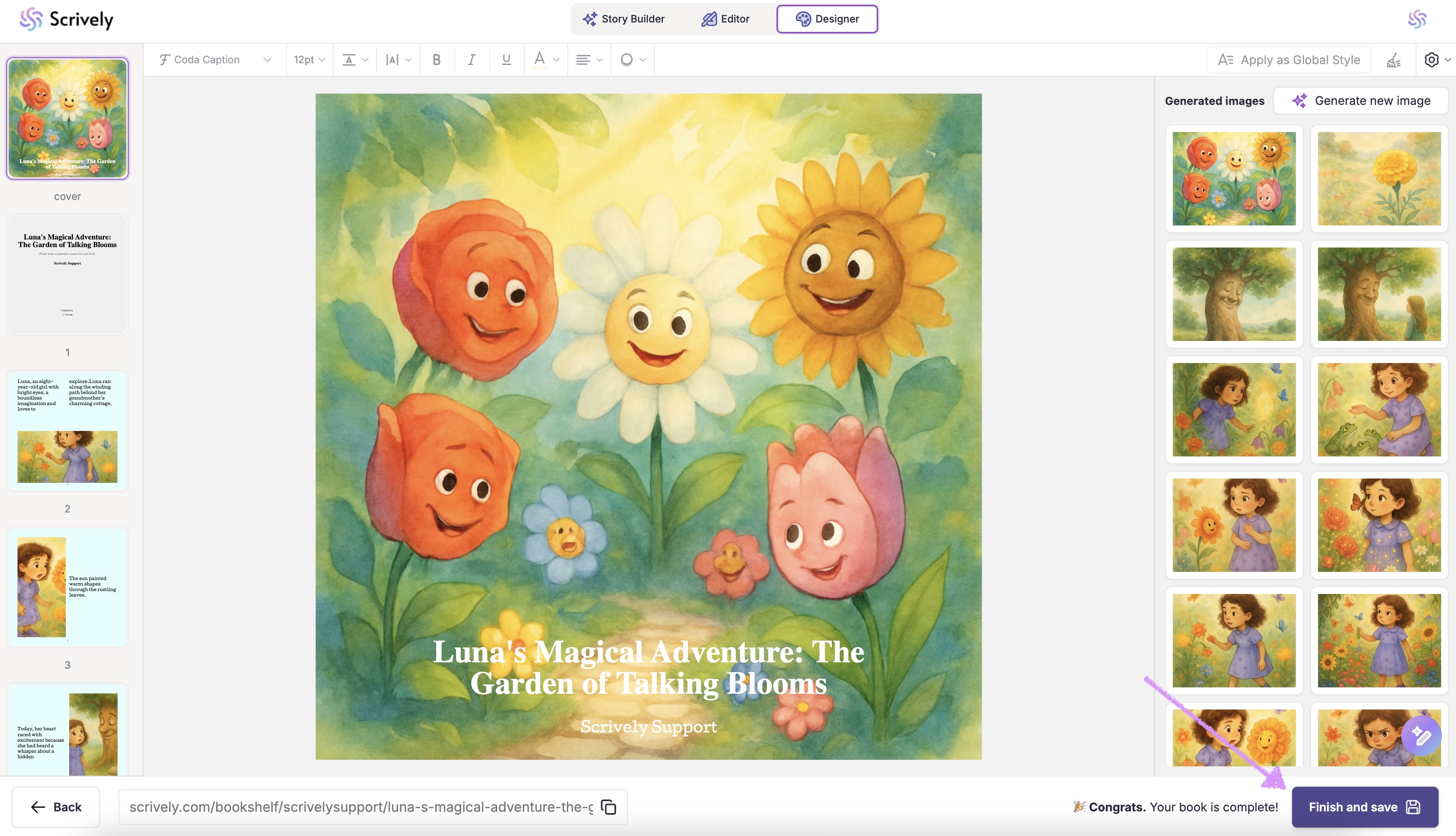The height and width of the screenshot is (836, 1456).
Task: Click the line height icon
Action: [349, 60]
